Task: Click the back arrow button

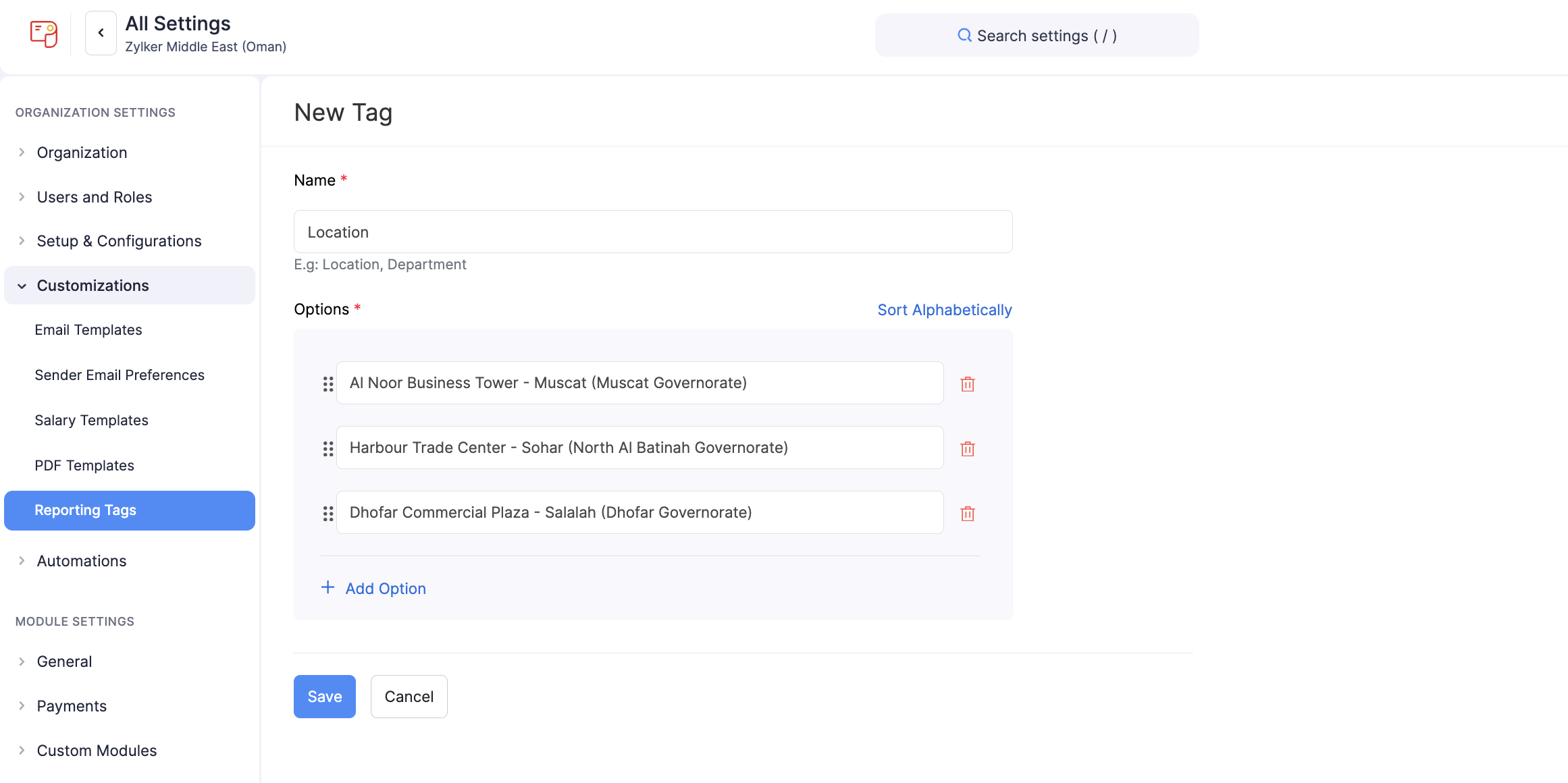Action: click(x=101, y=33)
